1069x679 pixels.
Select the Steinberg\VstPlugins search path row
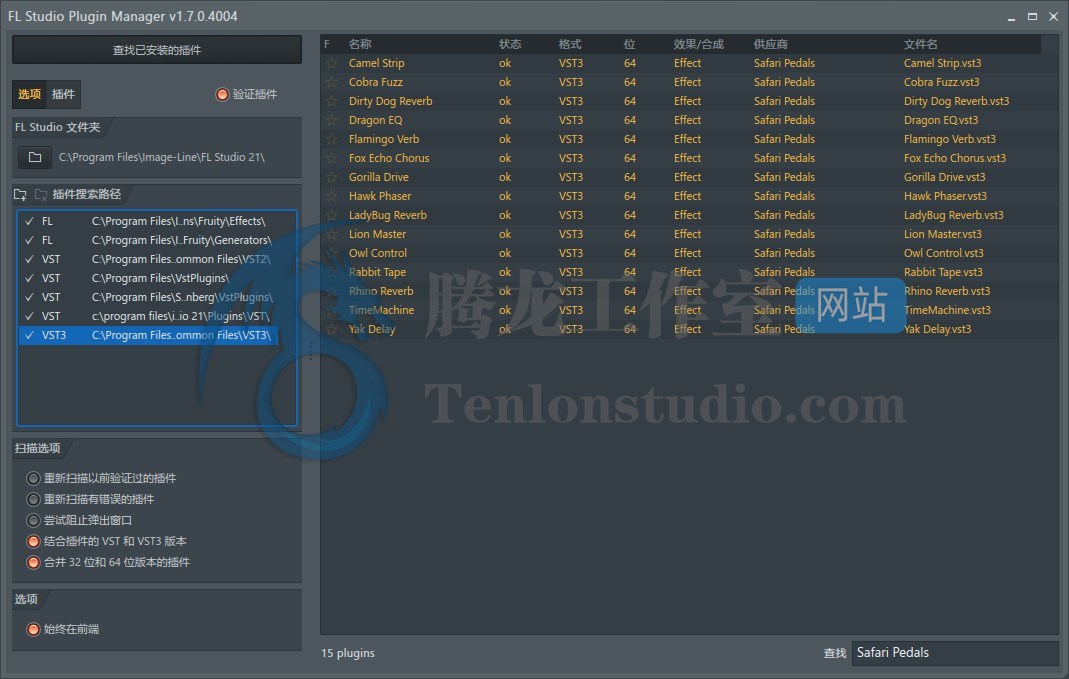coord(149,297)
